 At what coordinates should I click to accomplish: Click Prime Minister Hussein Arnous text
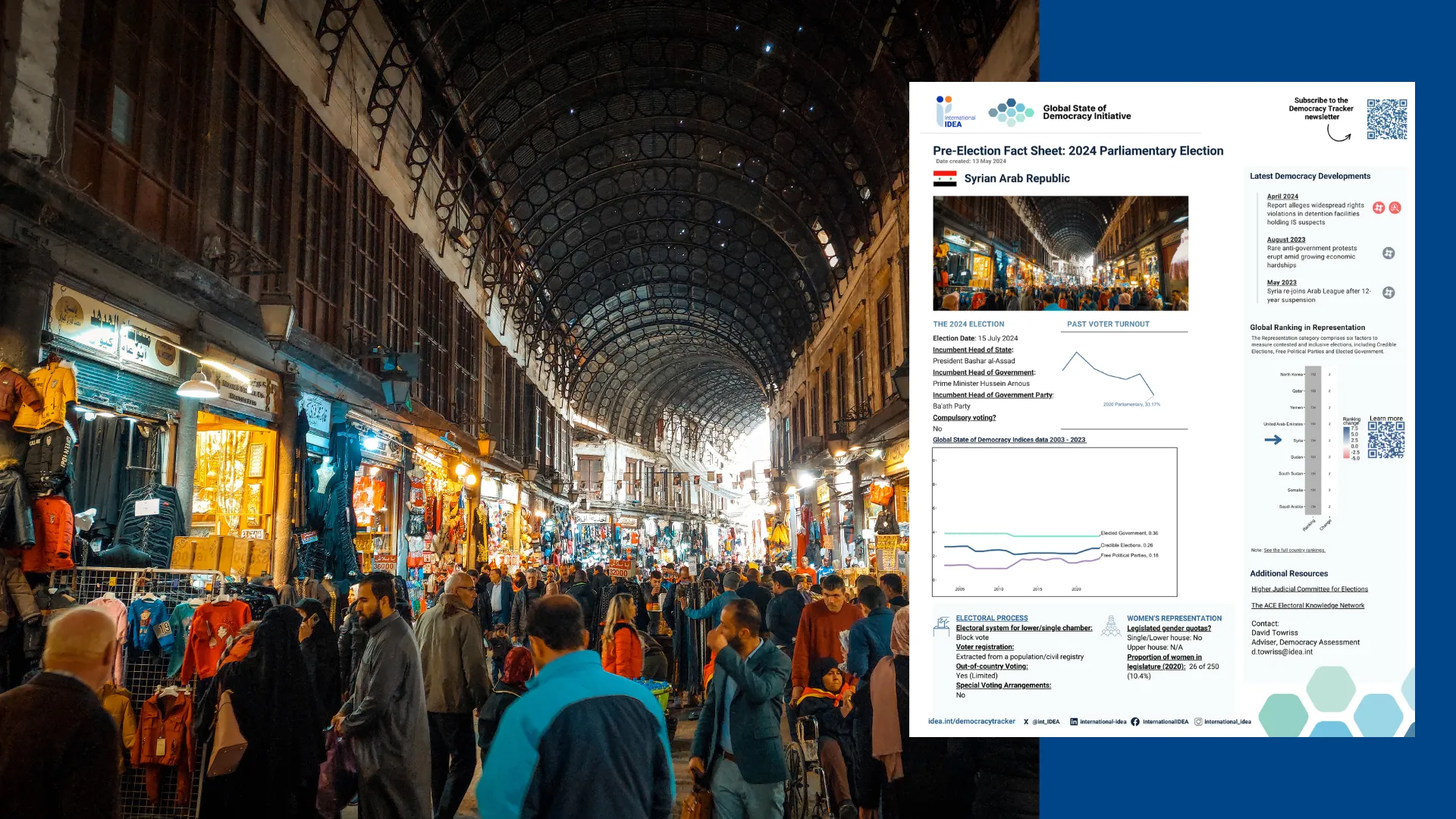981,384
